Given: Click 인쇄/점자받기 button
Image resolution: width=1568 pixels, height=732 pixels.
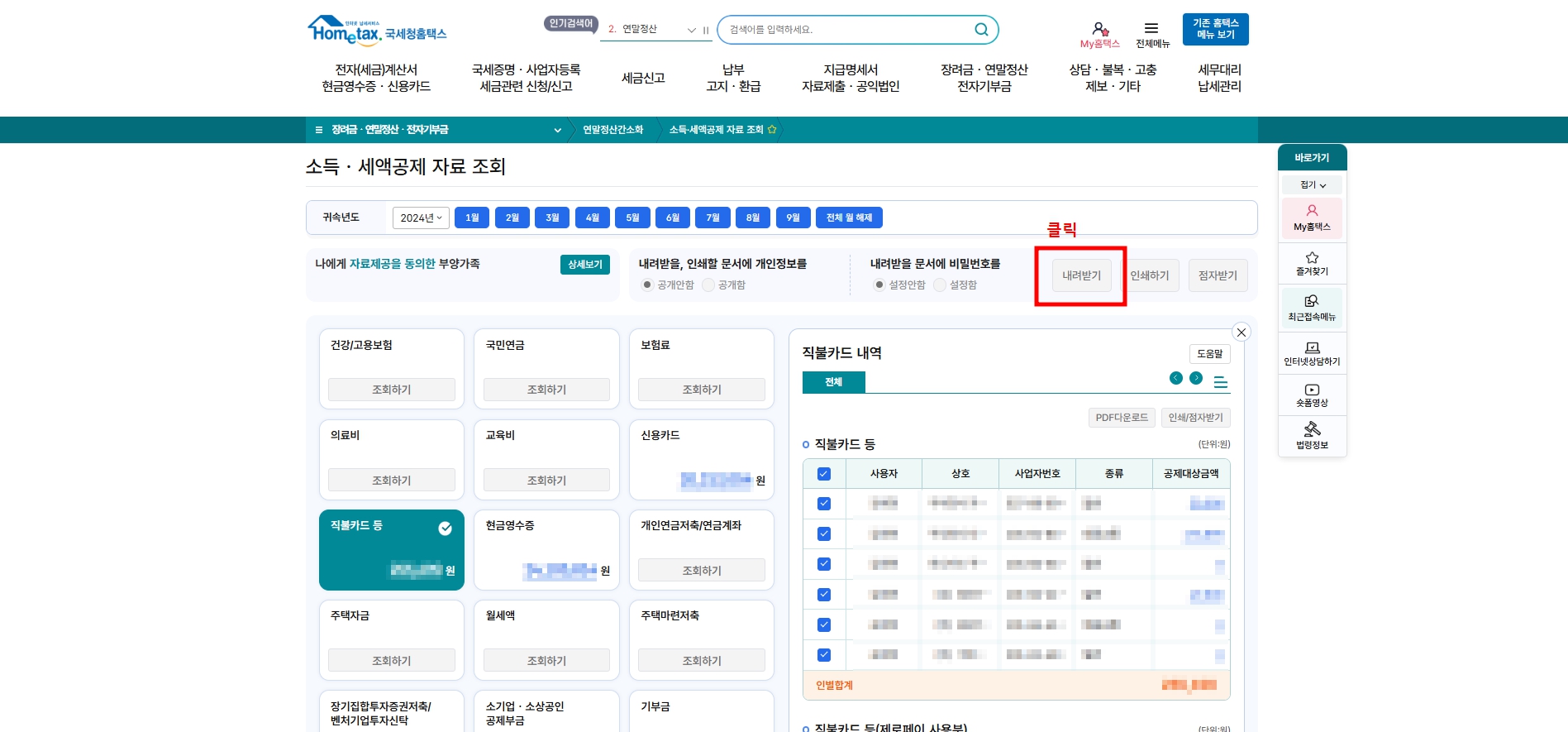Looking at the screenshot, I should coord(1195,418).
